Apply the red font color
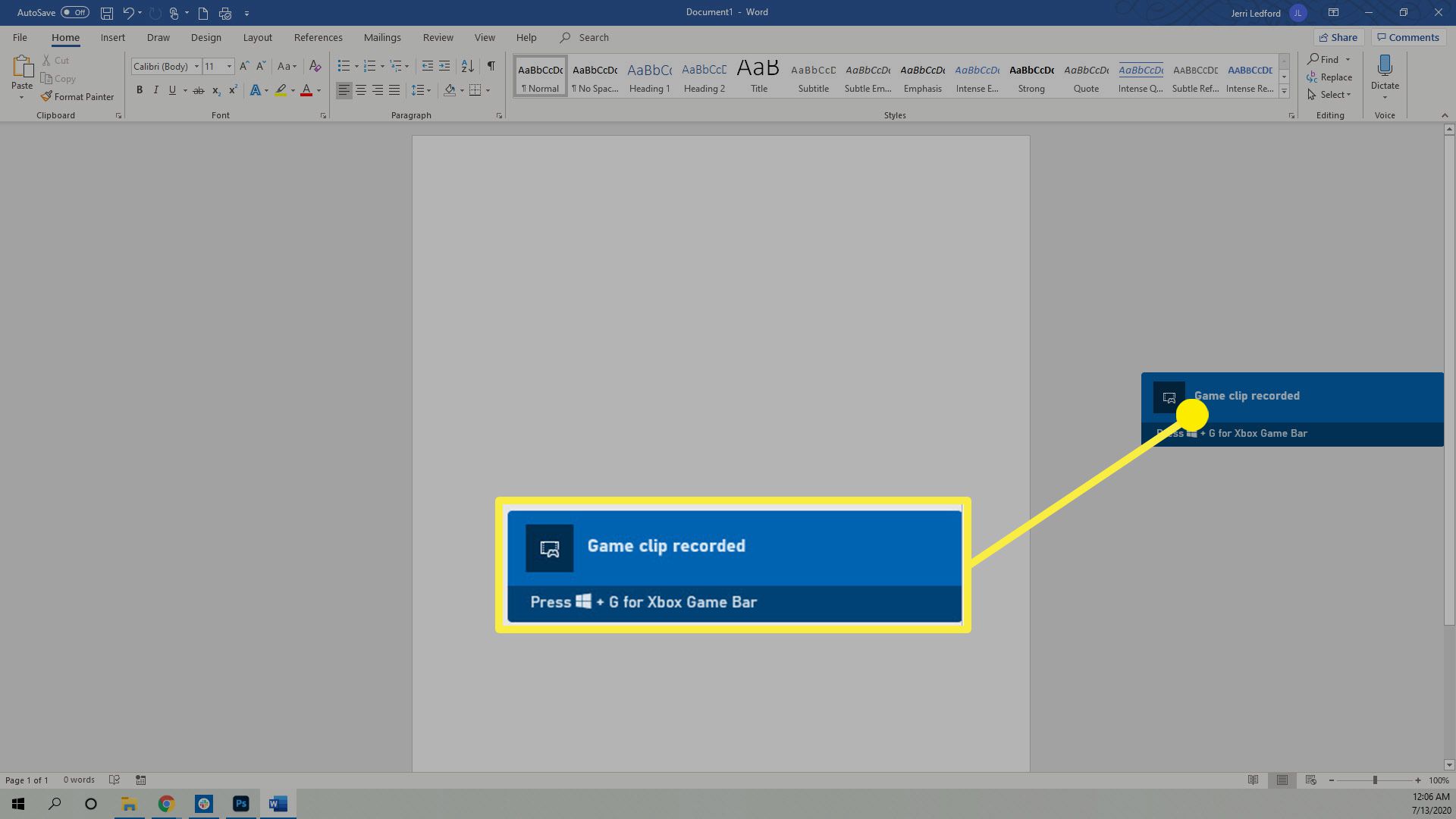This screenshot has height=819, width=1456. pyautogui.click(x=306, y=90)
